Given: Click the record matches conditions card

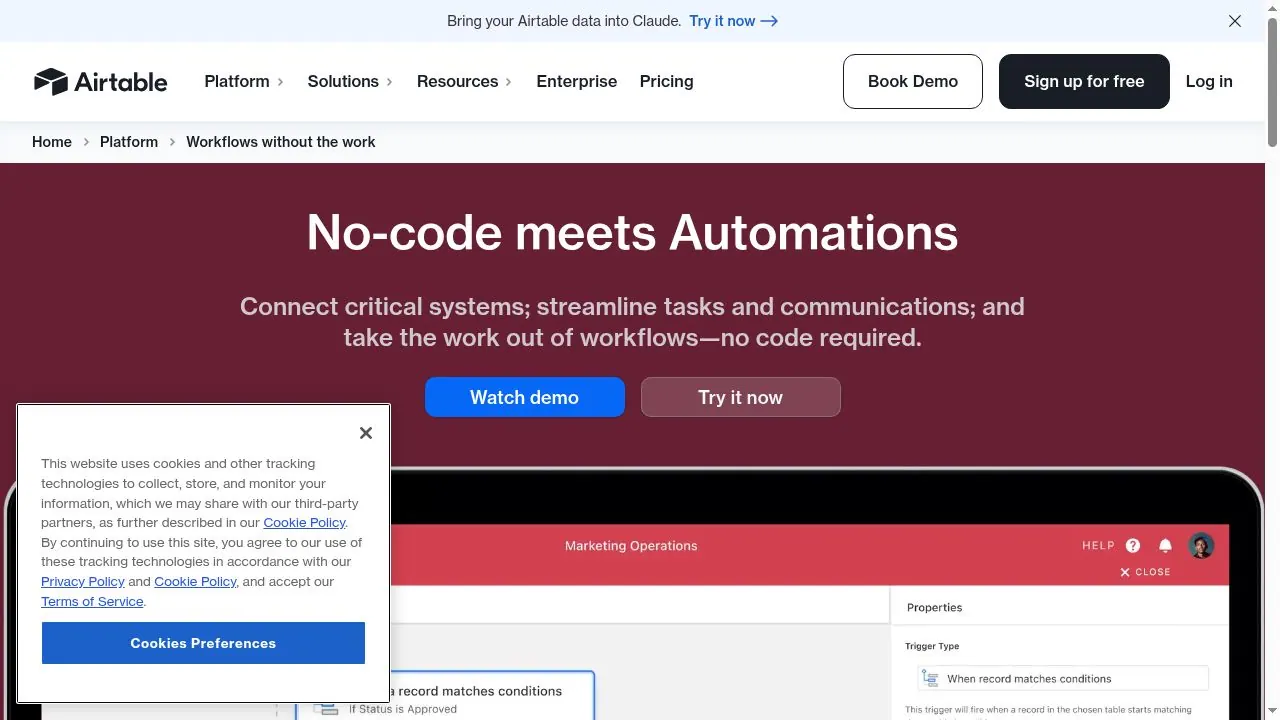Looking at the screenshot, I should click(444, 695).
